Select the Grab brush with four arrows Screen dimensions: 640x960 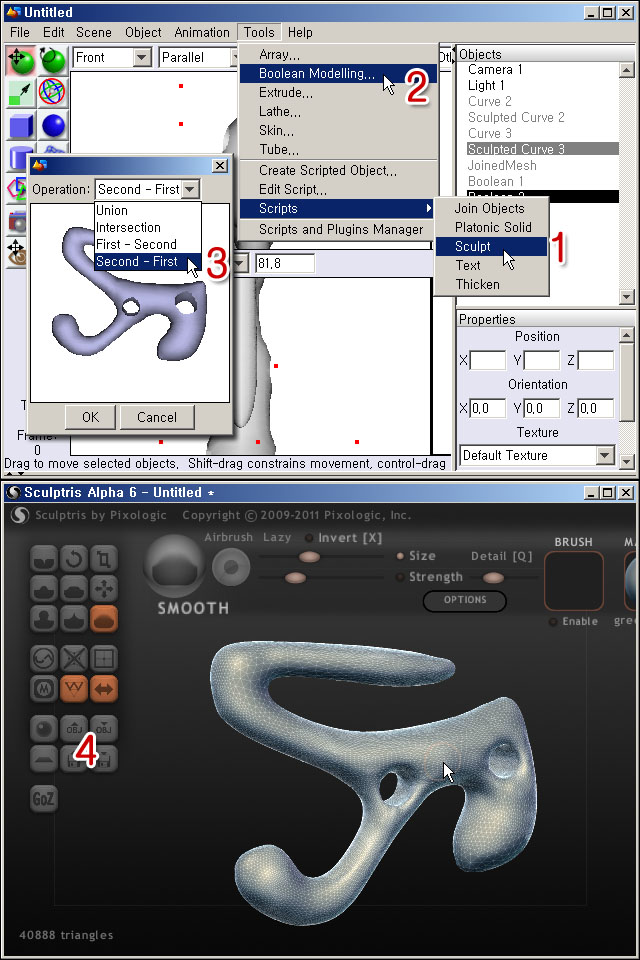point(104,589)
